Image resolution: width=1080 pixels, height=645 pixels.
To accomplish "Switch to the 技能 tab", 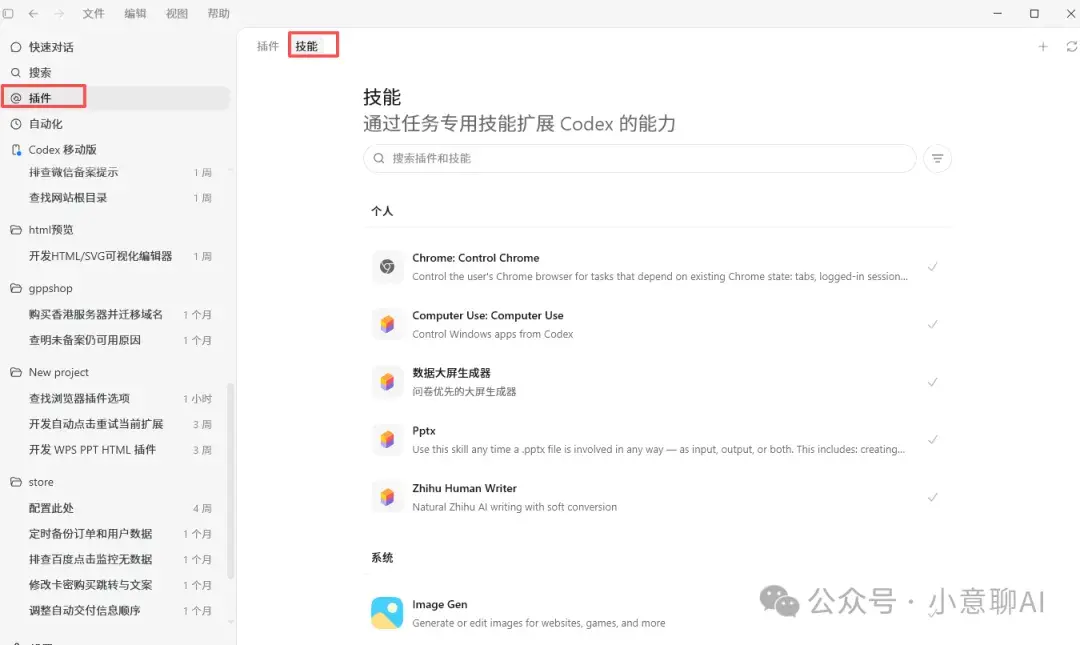I will pos(307,45).
